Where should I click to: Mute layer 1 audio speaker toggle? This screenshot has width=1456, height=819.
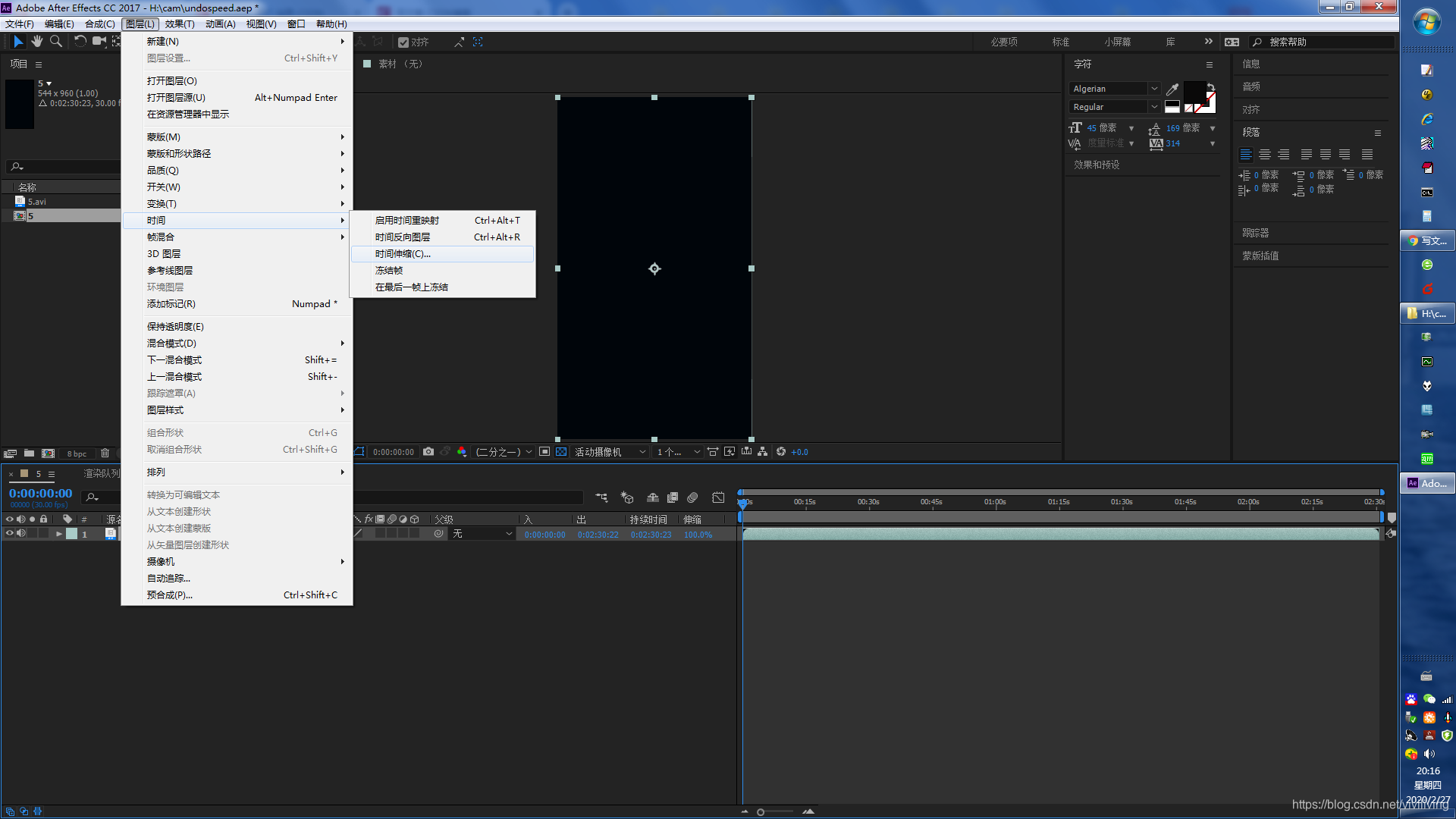pos(21,534)
